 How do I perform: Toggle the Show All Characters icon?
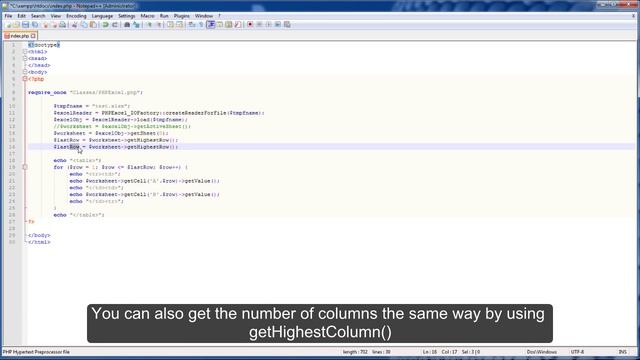[x=201, y=24]
